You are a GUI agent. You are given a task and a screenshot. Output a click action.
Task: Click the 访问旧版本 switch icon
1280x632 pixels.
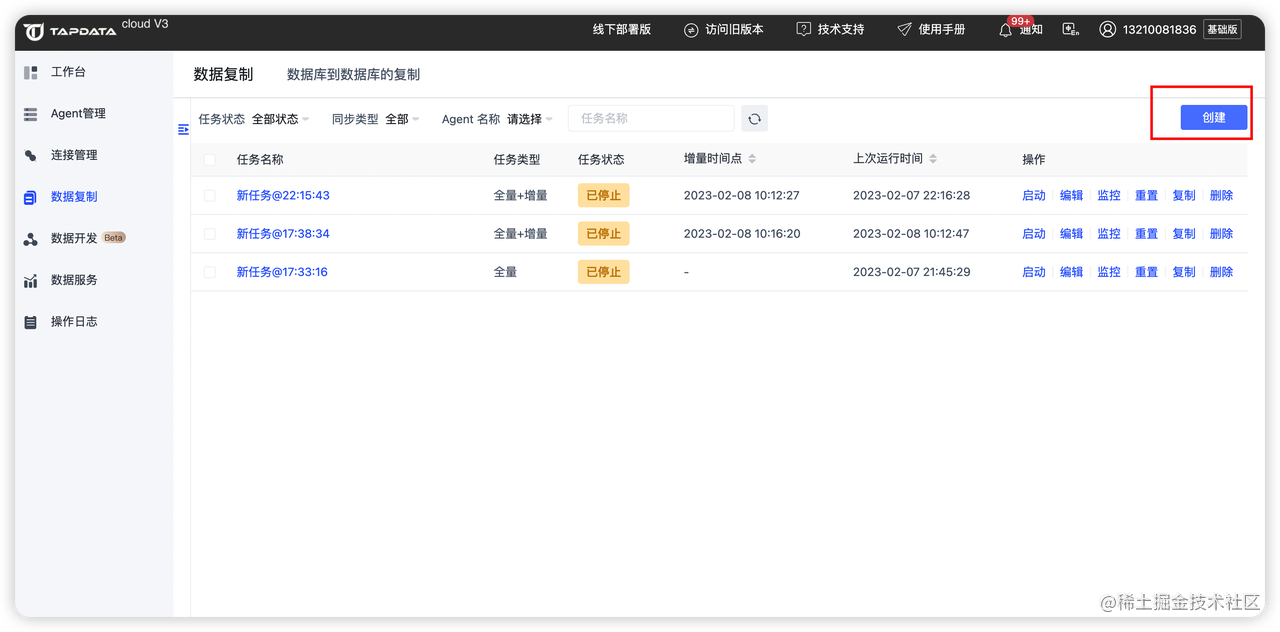pos(691,30)
